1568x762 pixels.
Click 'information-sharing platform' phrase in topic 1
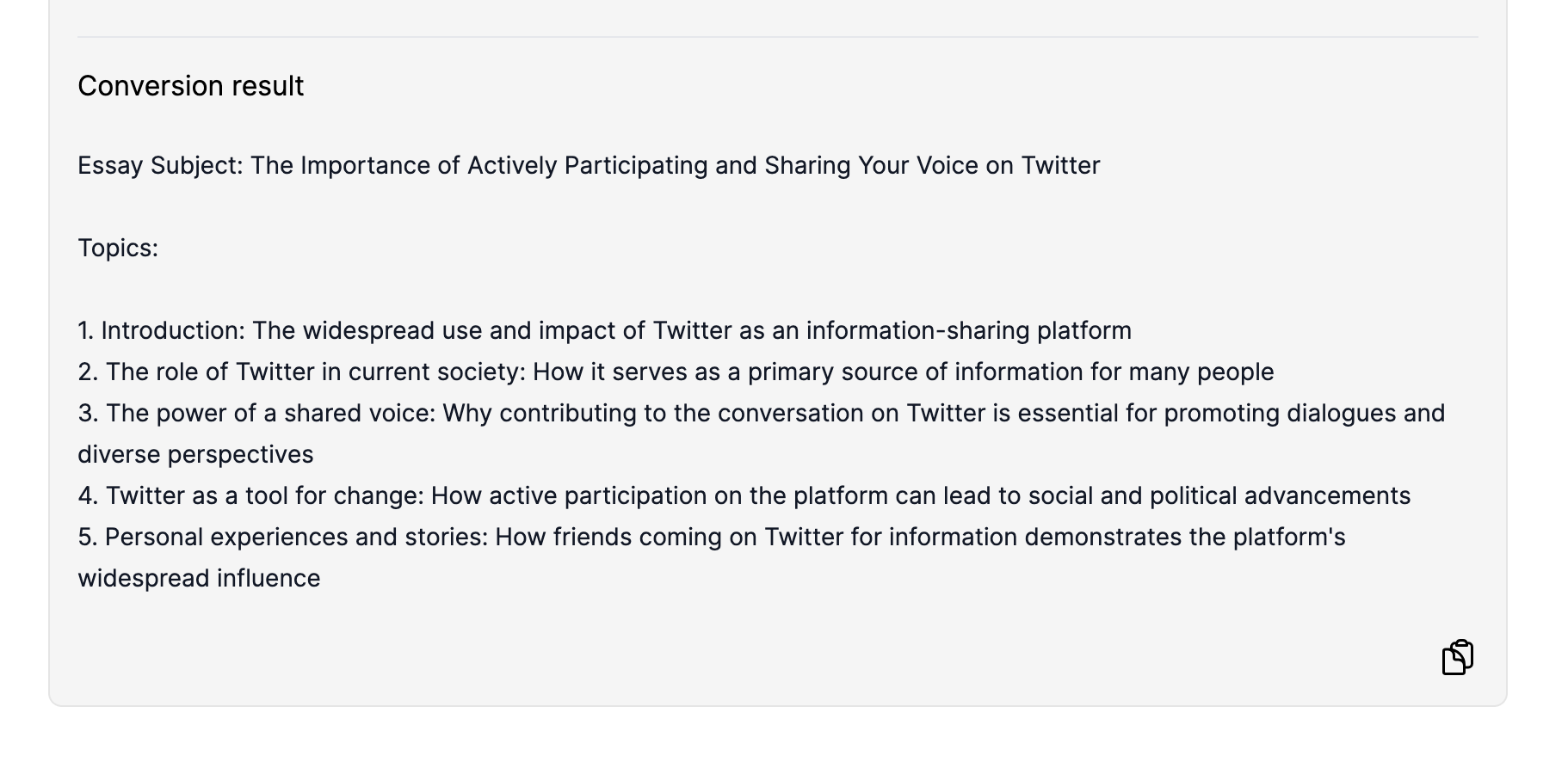pos(969,330)
